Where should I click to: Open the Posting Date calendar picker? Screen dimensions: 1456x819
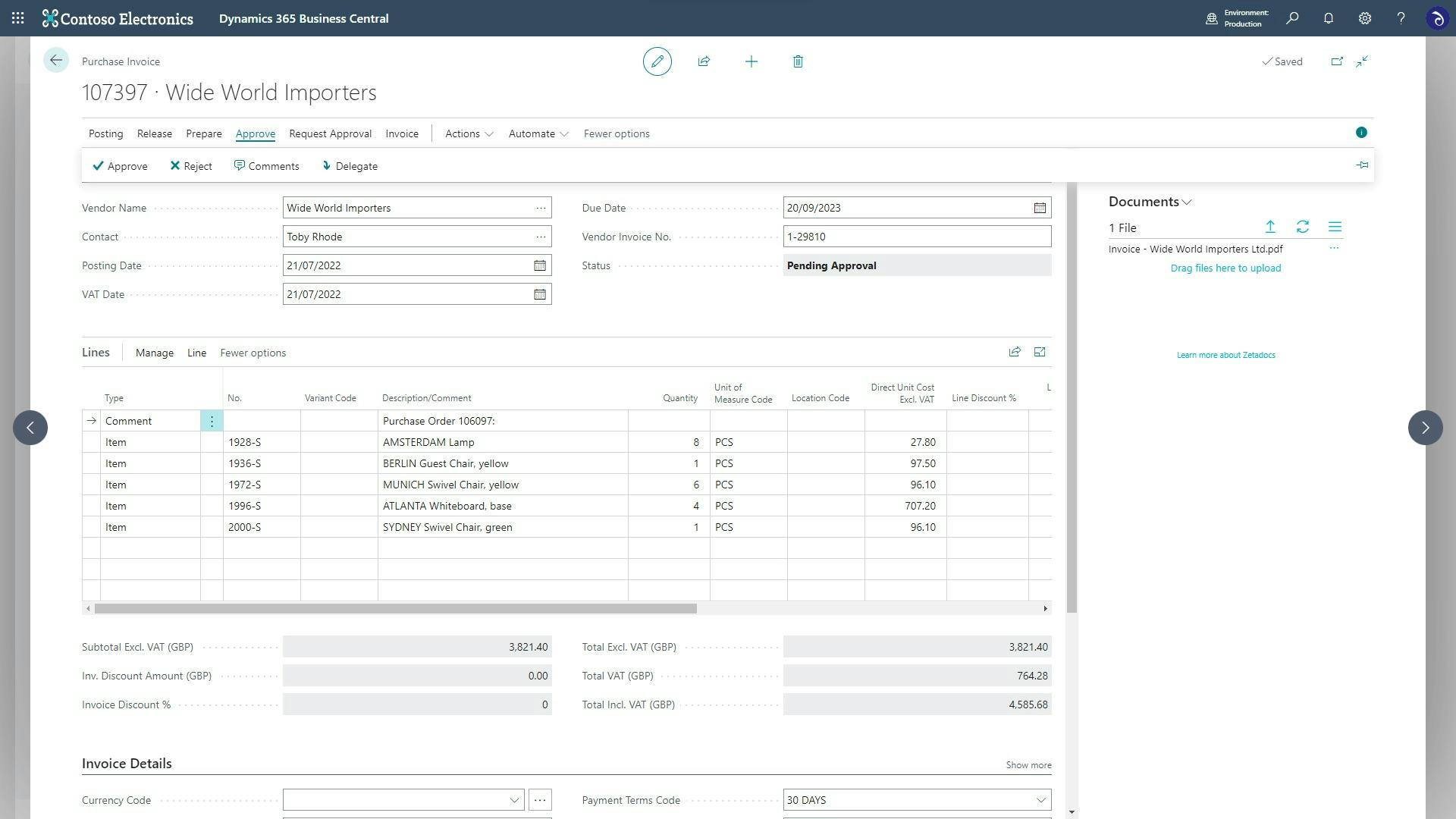539,265
